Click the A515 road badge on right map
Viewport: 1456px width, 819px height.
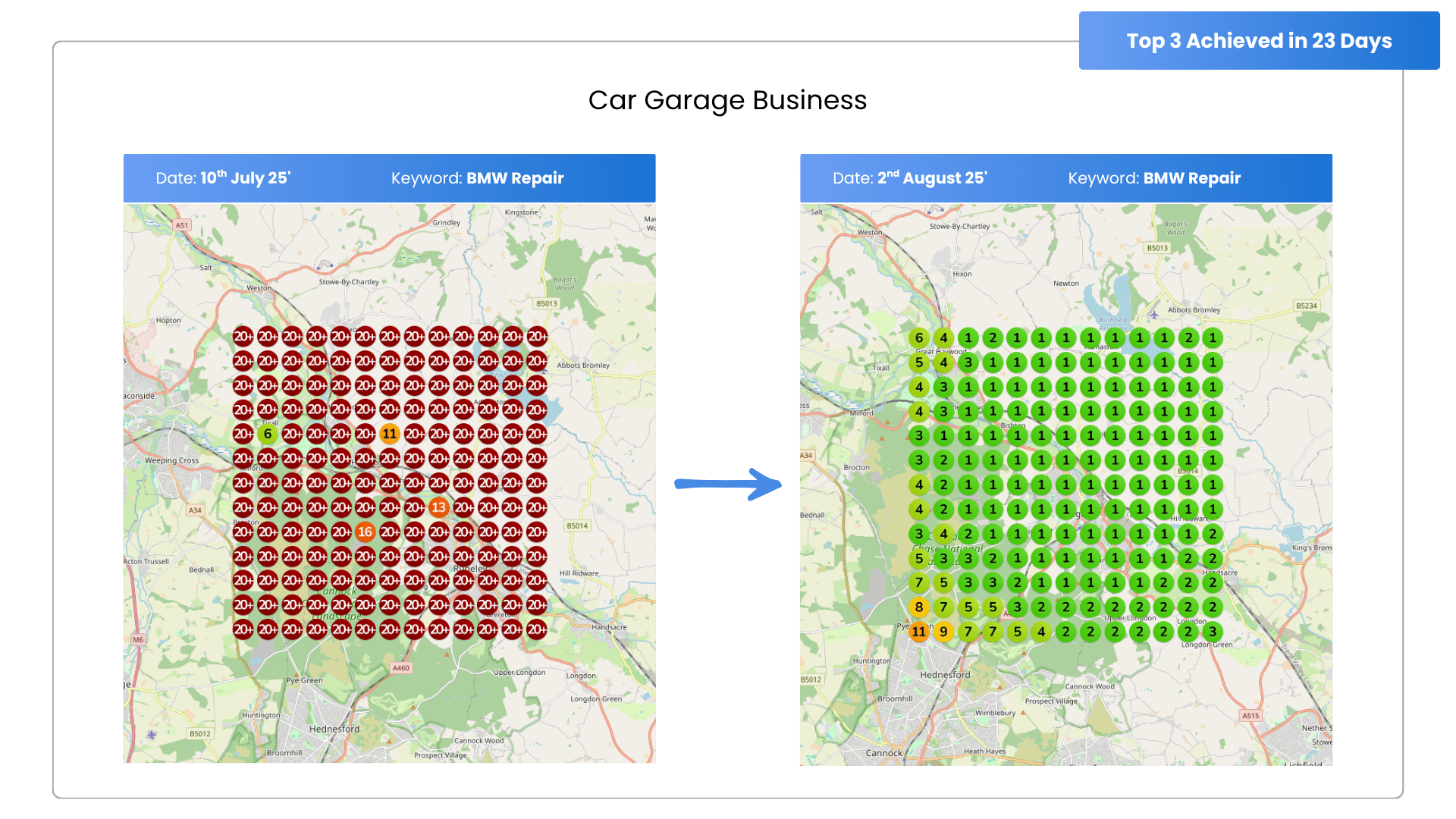(1250, 715)
